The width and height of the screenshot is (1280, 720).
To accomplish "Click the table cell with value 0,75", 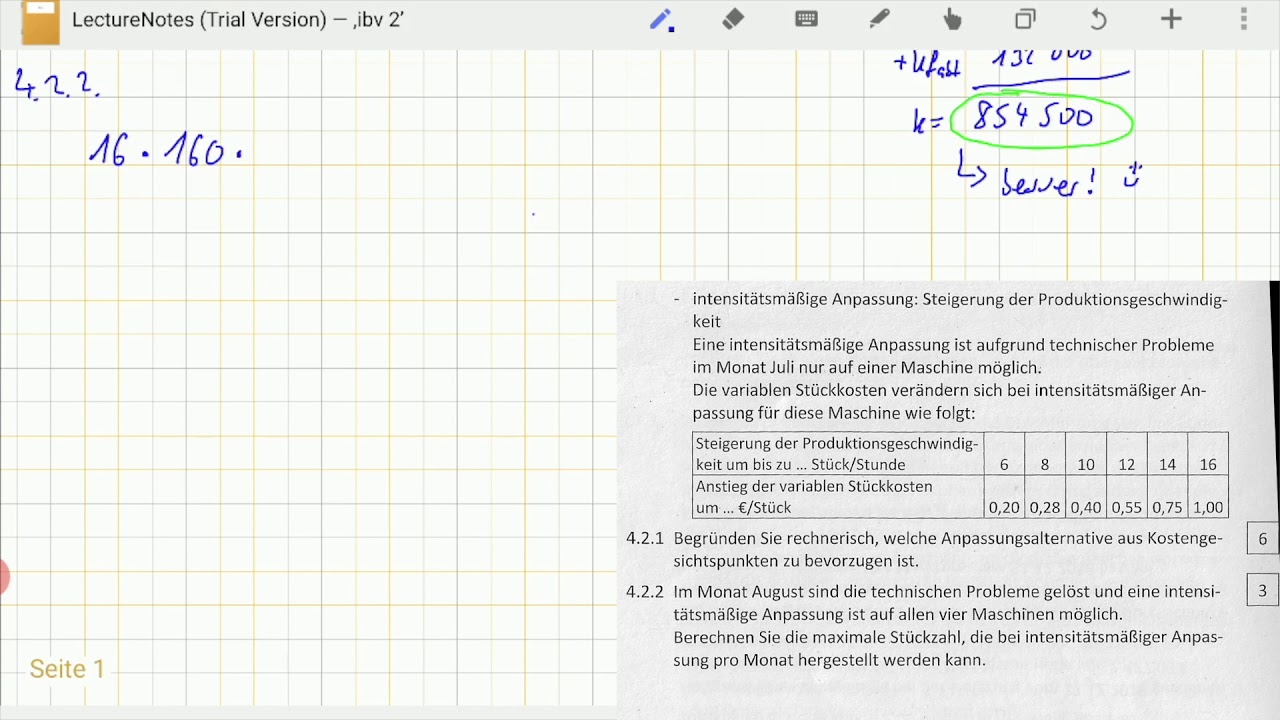I will 1167,507.
